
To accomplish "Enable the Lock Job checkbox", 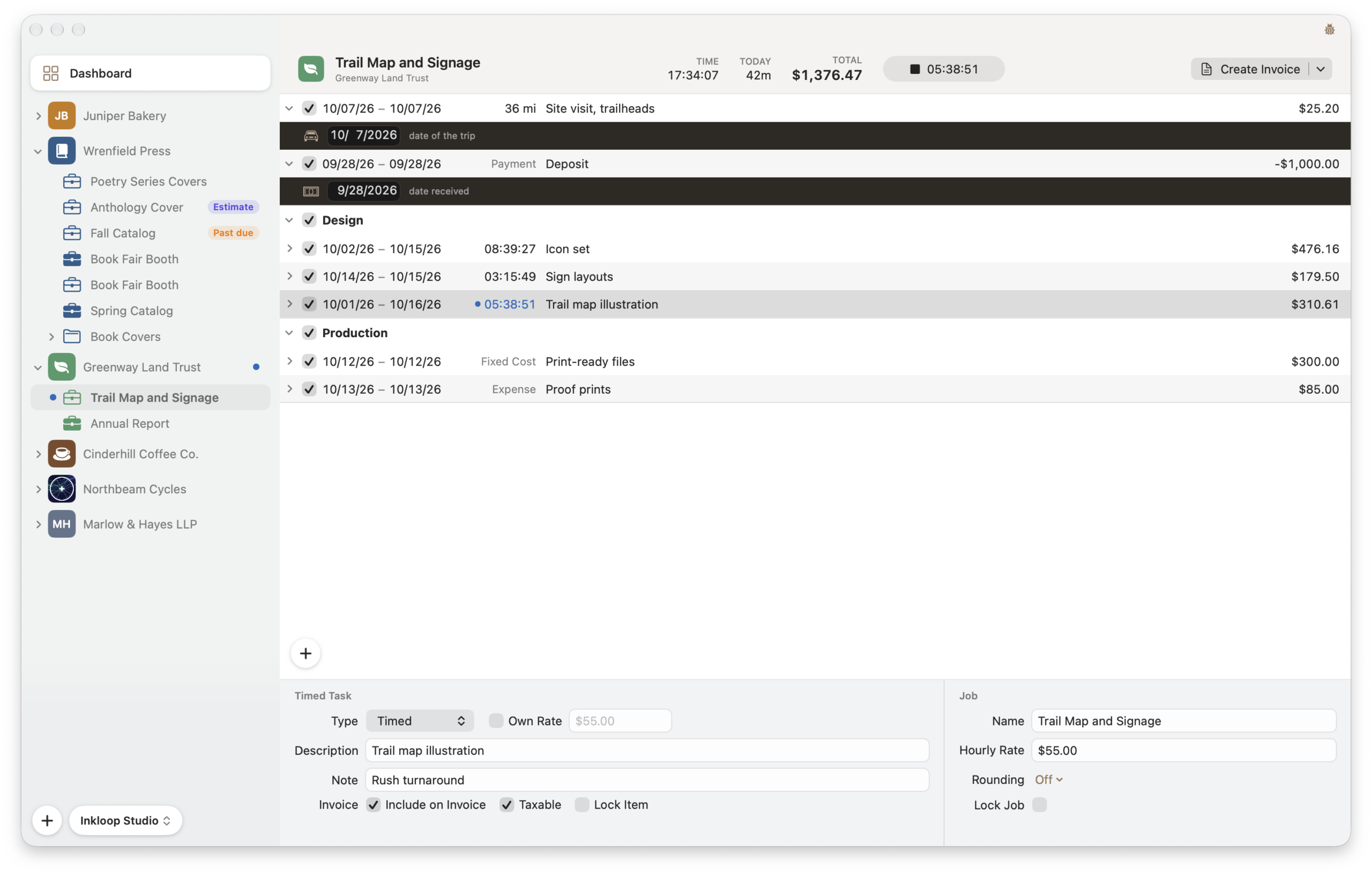I will 1039,804.
